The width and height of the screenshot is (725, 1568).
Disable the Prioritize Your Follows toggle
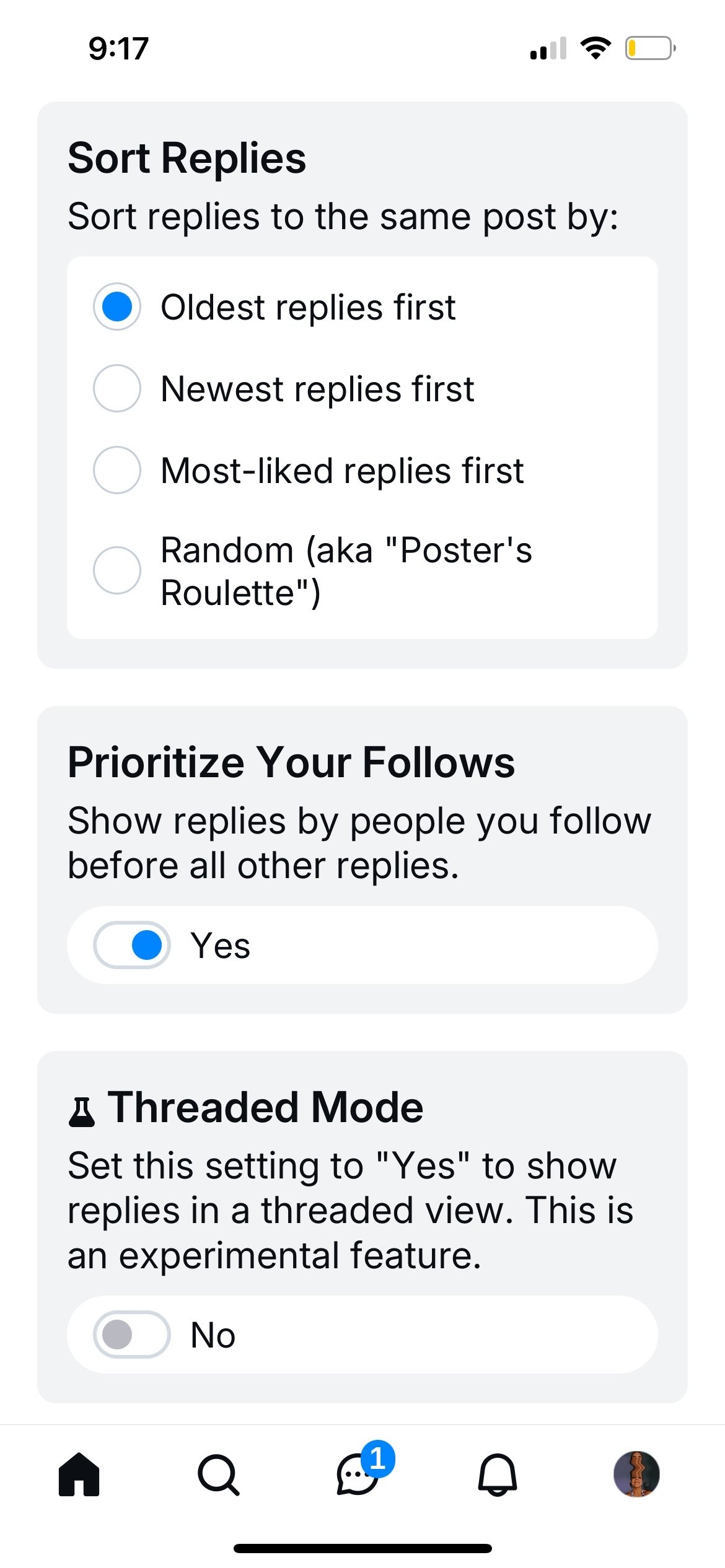[132, 946]
